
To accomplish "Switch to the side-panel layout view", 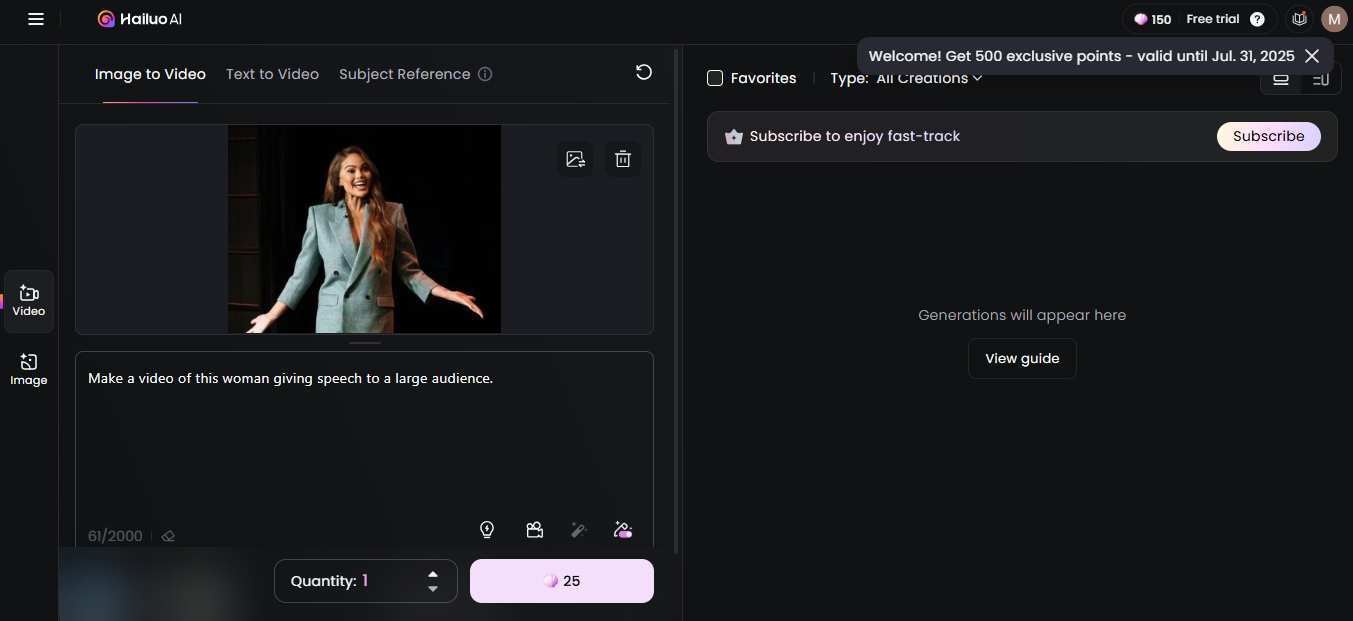I will pos(1320,78).
